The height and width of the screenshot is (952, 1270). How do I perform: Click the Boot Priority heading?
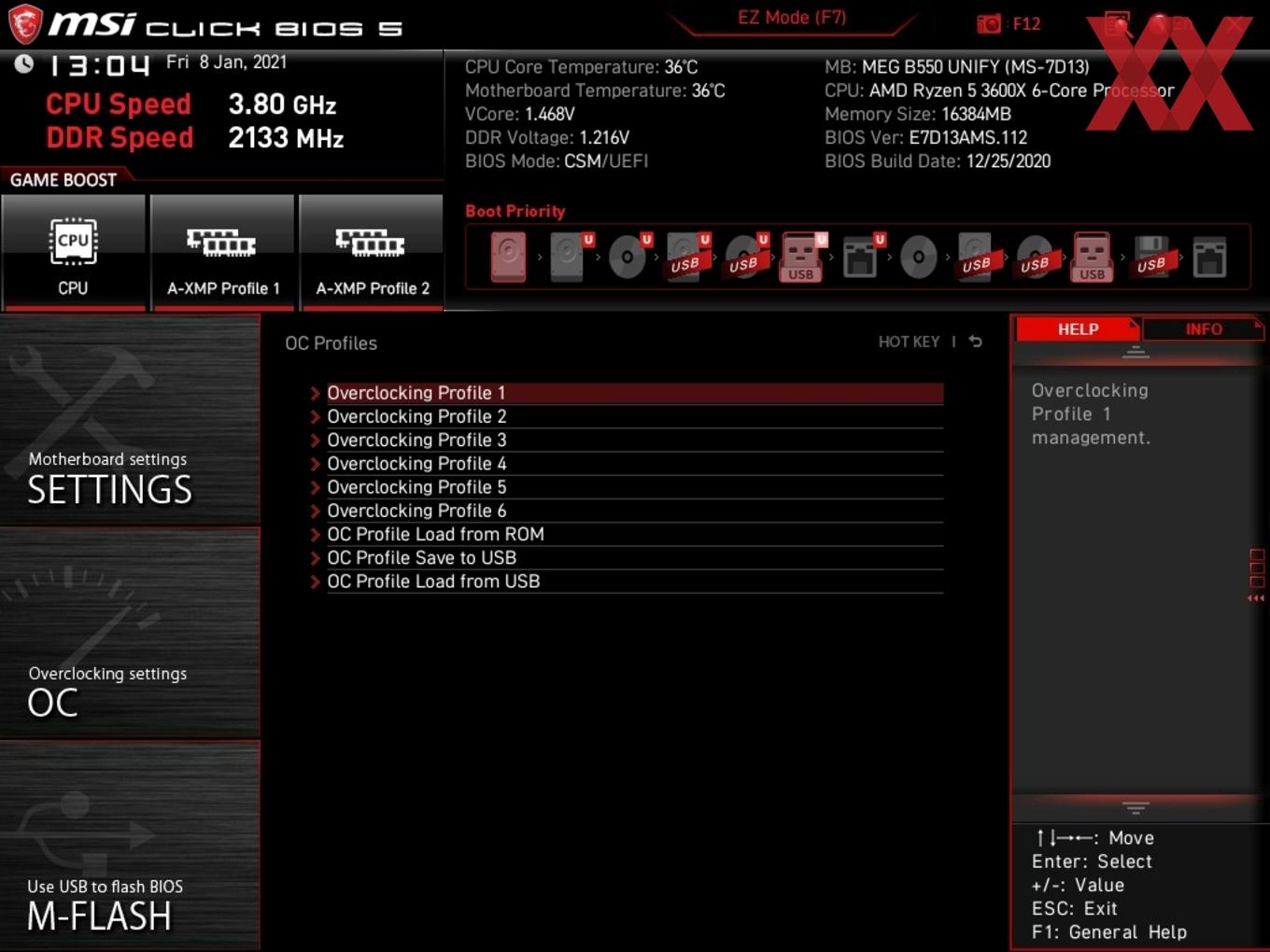coord(515,211)
